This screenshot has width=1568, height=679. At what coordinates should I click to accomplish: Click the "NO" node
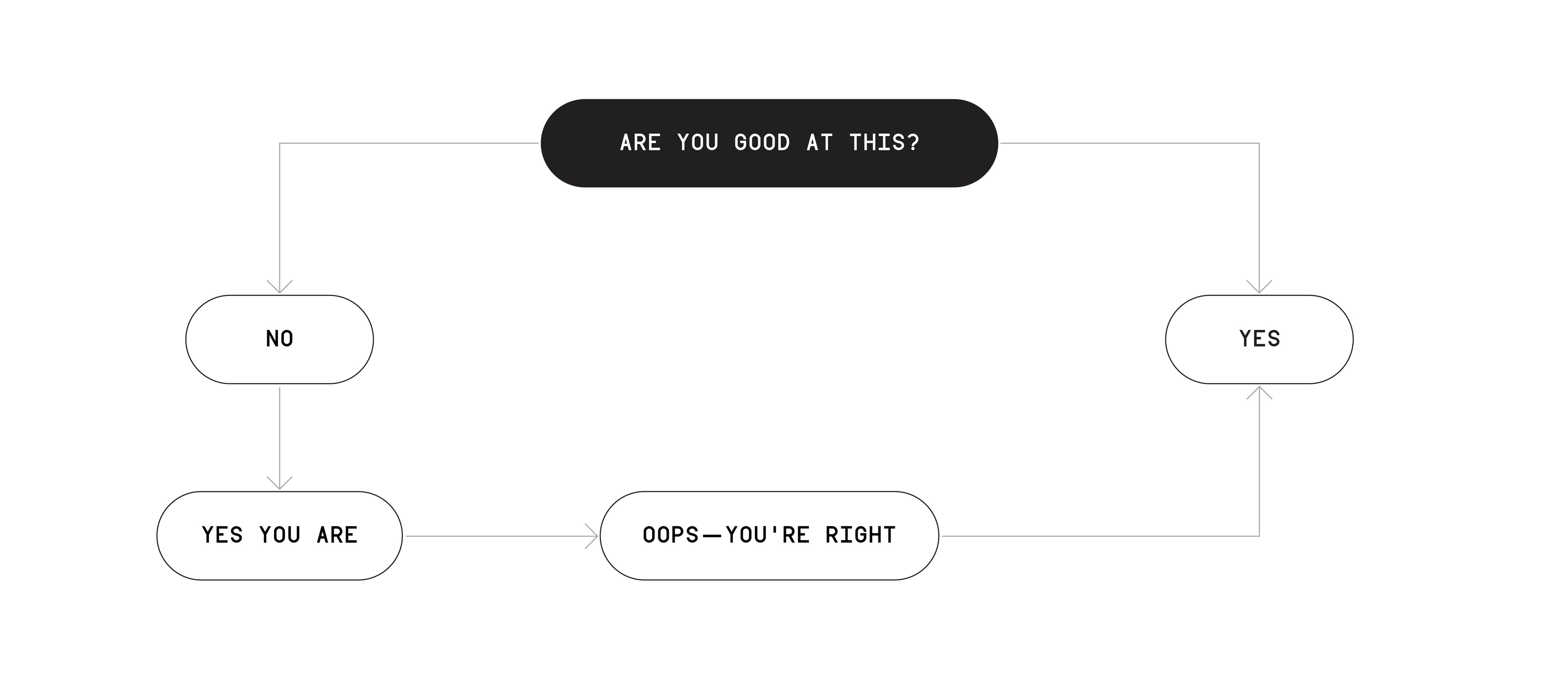(279, 340)
